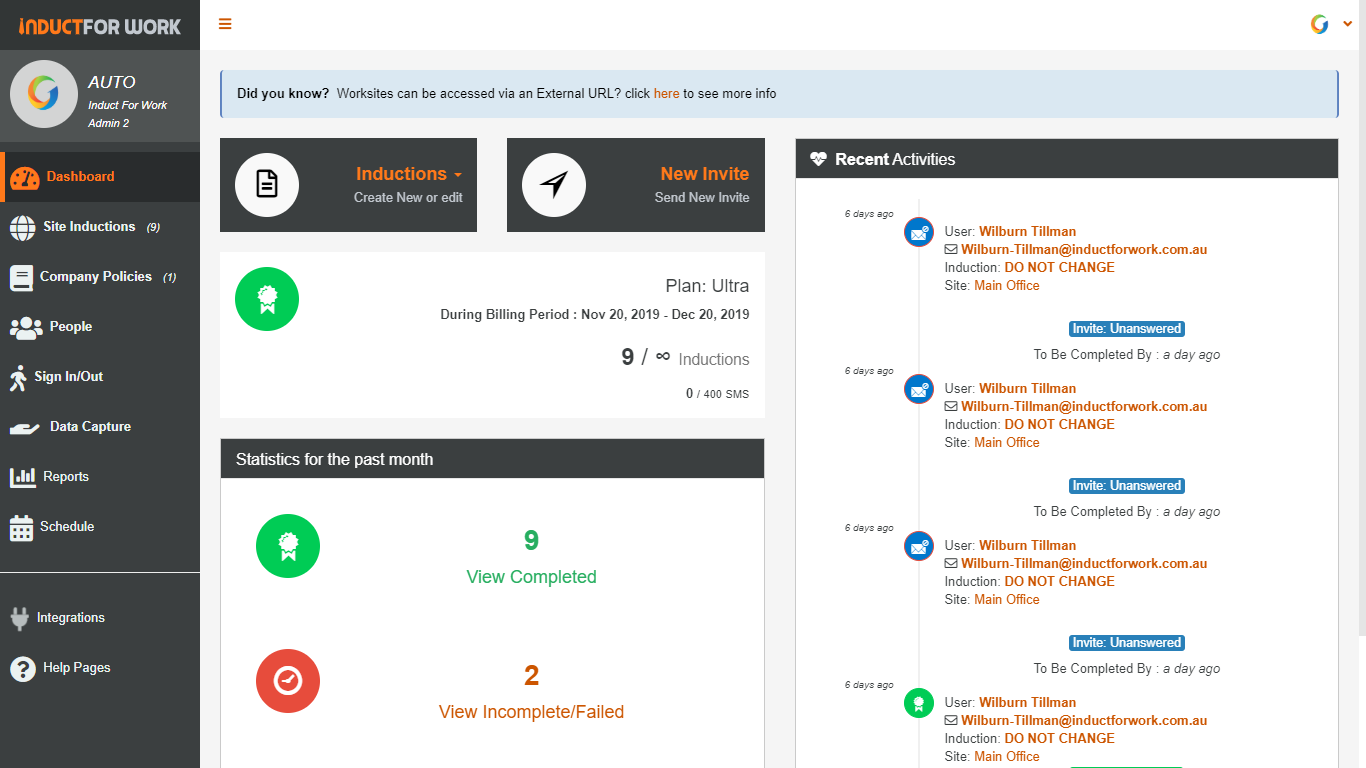
Task: Open the account dropdown at top right
Action: [x=1346, y=22]
